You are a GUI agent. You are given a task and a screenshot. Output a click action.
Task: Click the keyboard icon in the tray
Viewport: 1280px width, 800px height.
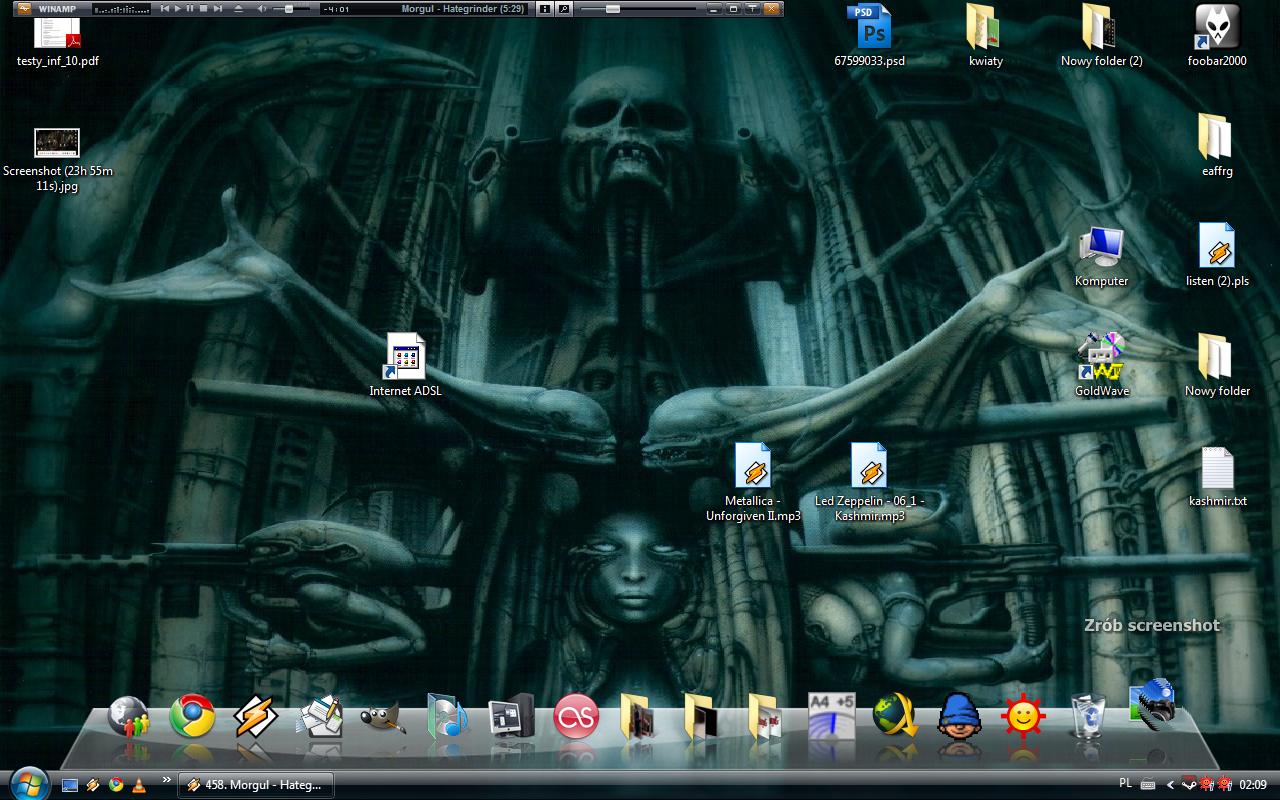click(1148, 785)
